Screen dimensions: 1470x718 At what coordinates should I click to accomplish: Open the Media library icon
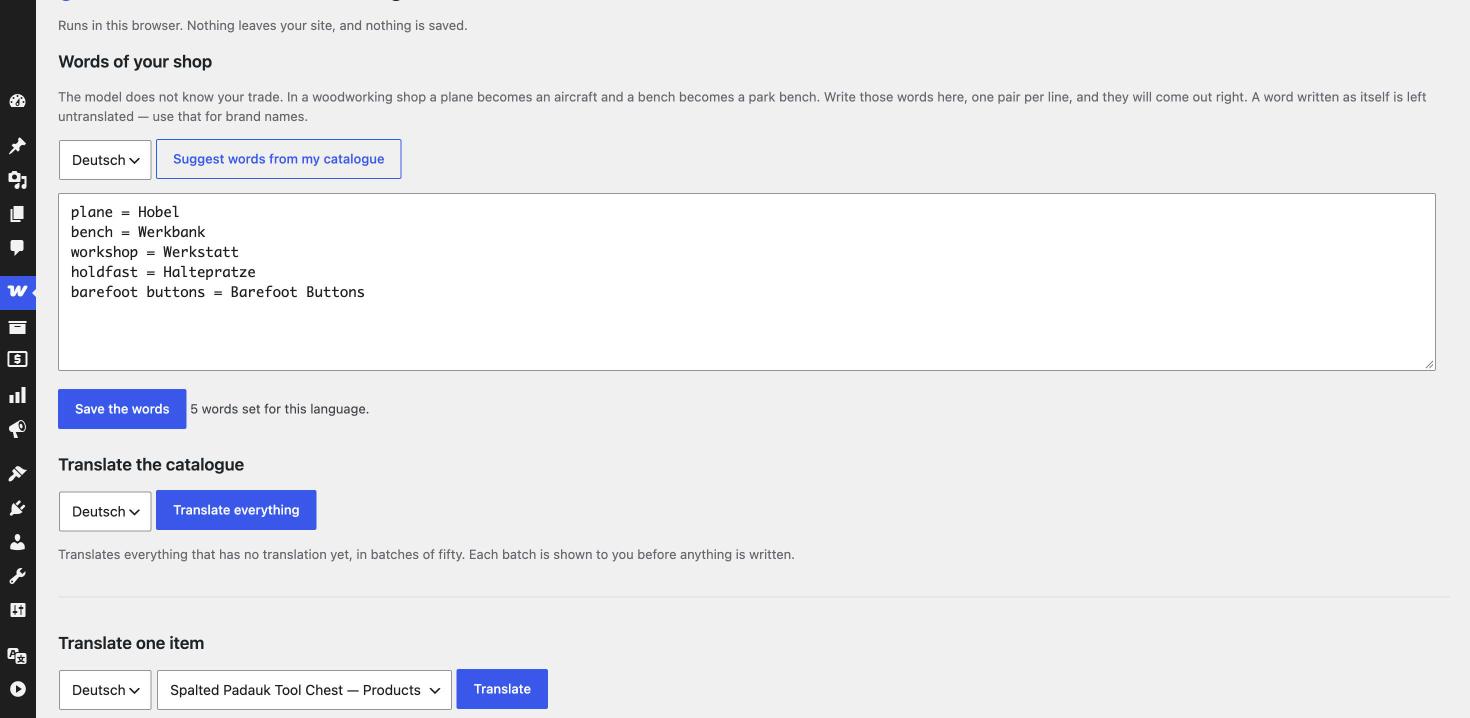[x=17, y=180]
